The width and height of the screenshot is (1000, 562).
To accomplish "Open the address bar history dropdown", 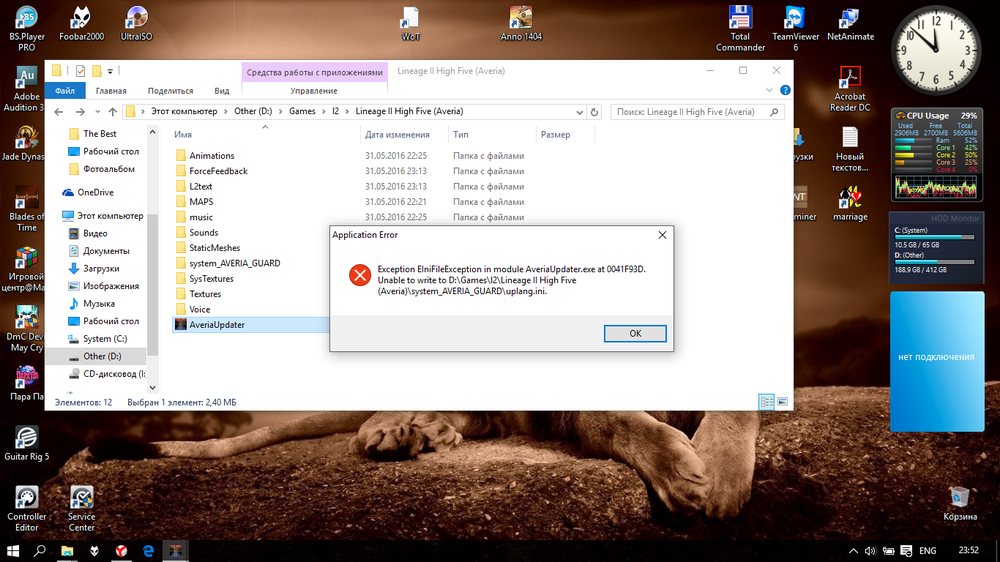I will (x=580, y=112).
